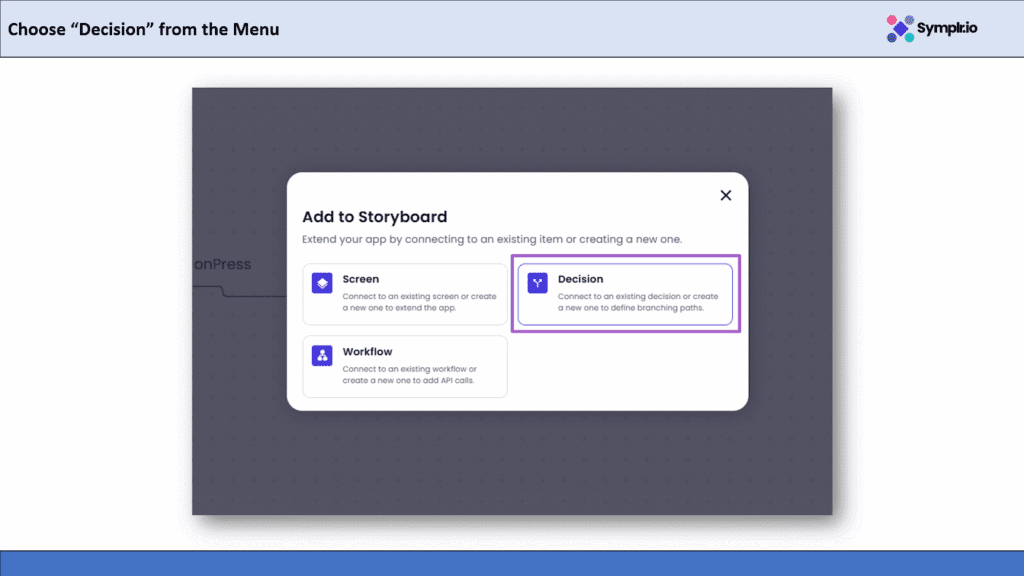
Task: Click the "Extend your app" subtitle text
Action: (492, 240)
